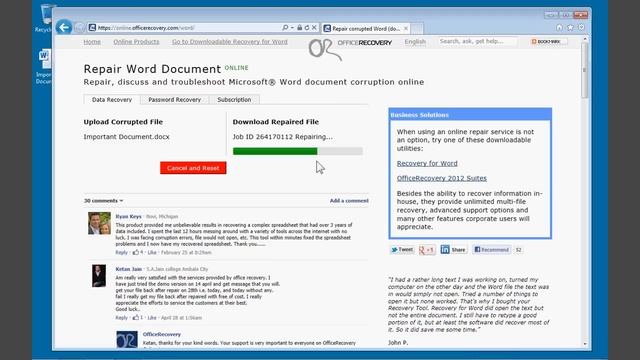This screenshot has height=360, width=640.
Task: Click the green repair progress bar
Action: (x=275, y=151)
